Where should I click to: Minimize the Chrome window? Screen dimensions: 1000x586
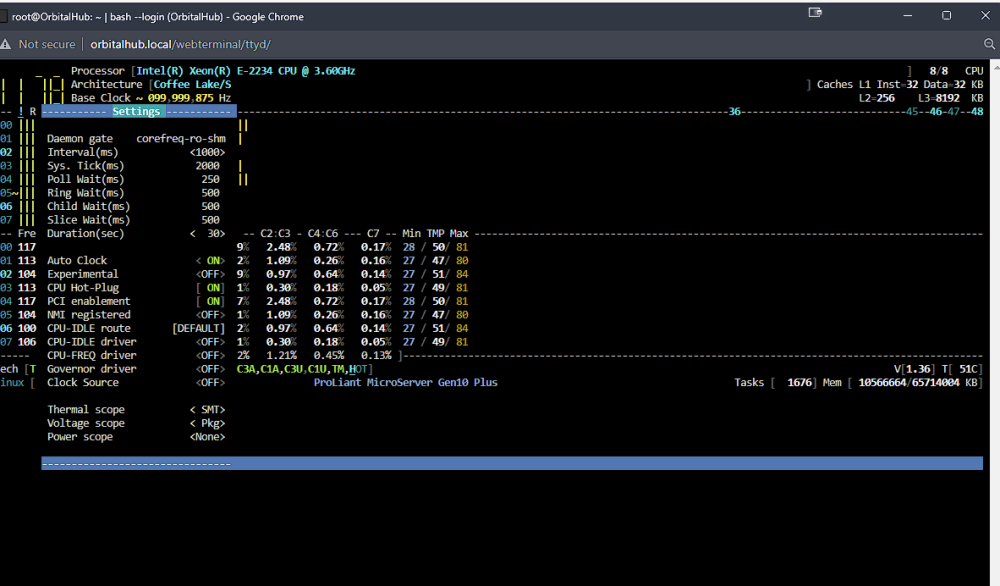(x=908, y=15)
